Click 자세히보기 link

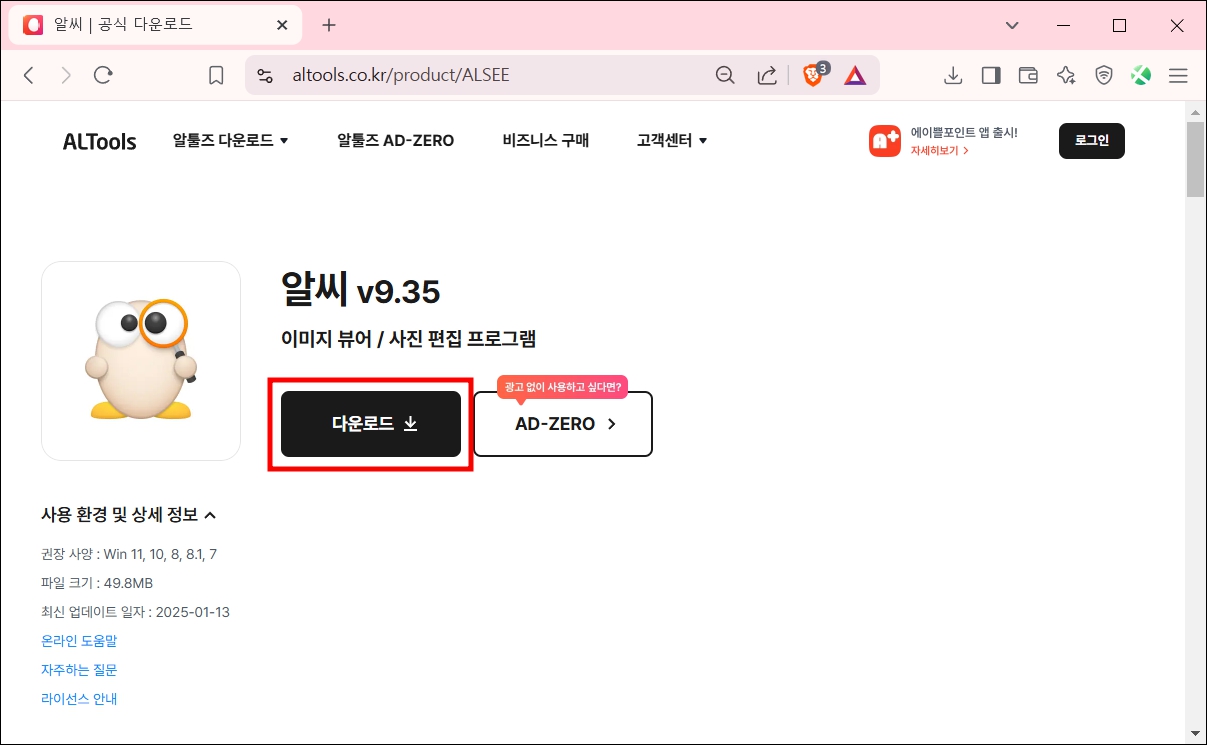tap(939, 150)
